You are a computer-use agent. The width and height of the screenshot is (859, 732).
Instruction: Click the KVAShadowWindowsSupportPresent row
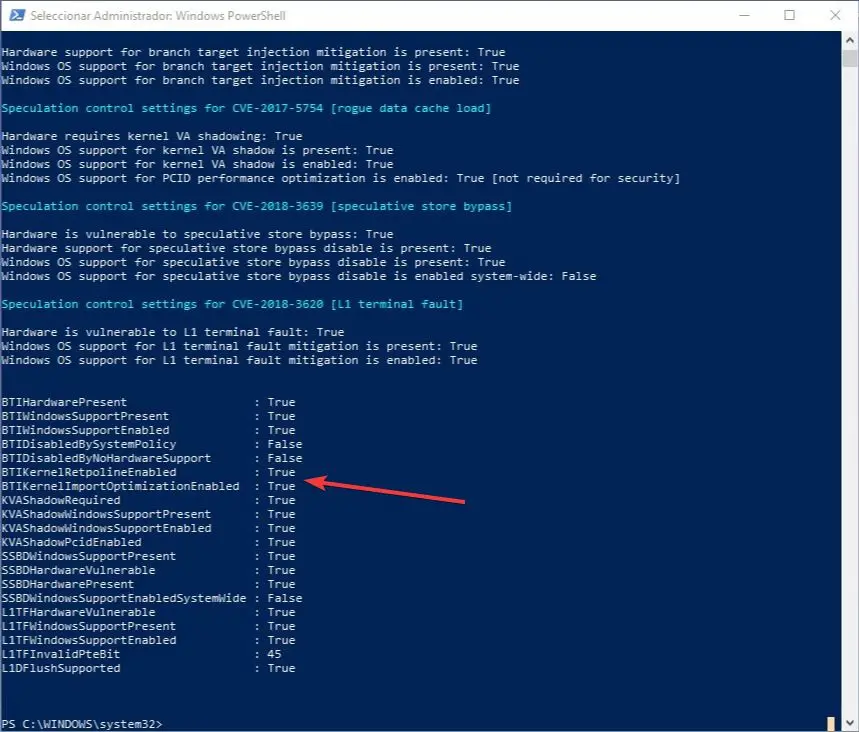pyautogui.click(x=148, y=514)
